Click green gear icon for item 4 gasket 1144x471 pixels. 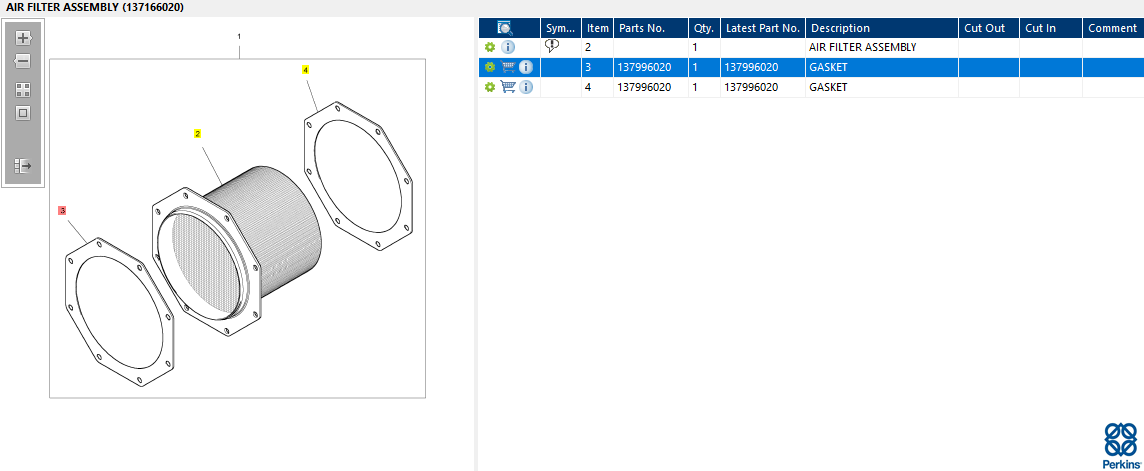pyautogui.click(x=490, y=87)
